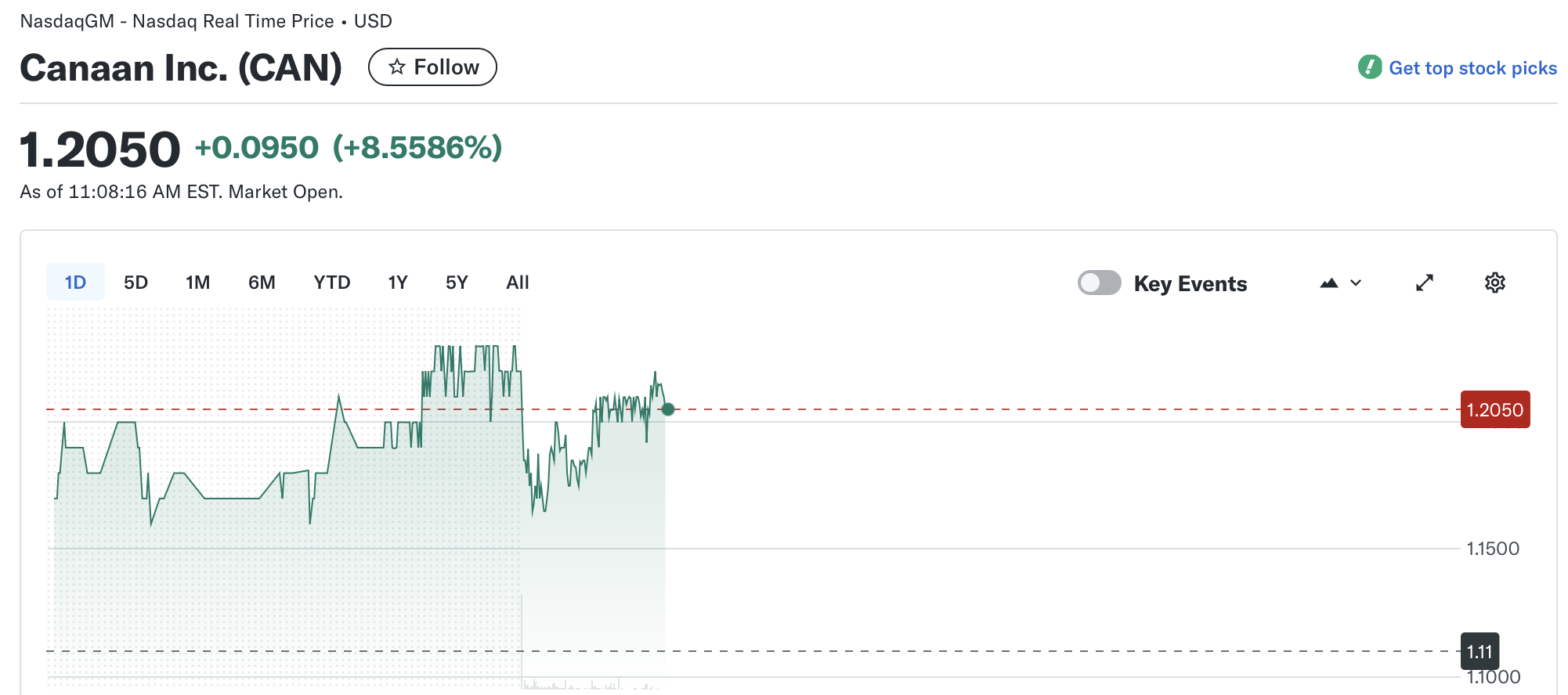
Task: Switch chart to YTD range
Action: point(331,283)
